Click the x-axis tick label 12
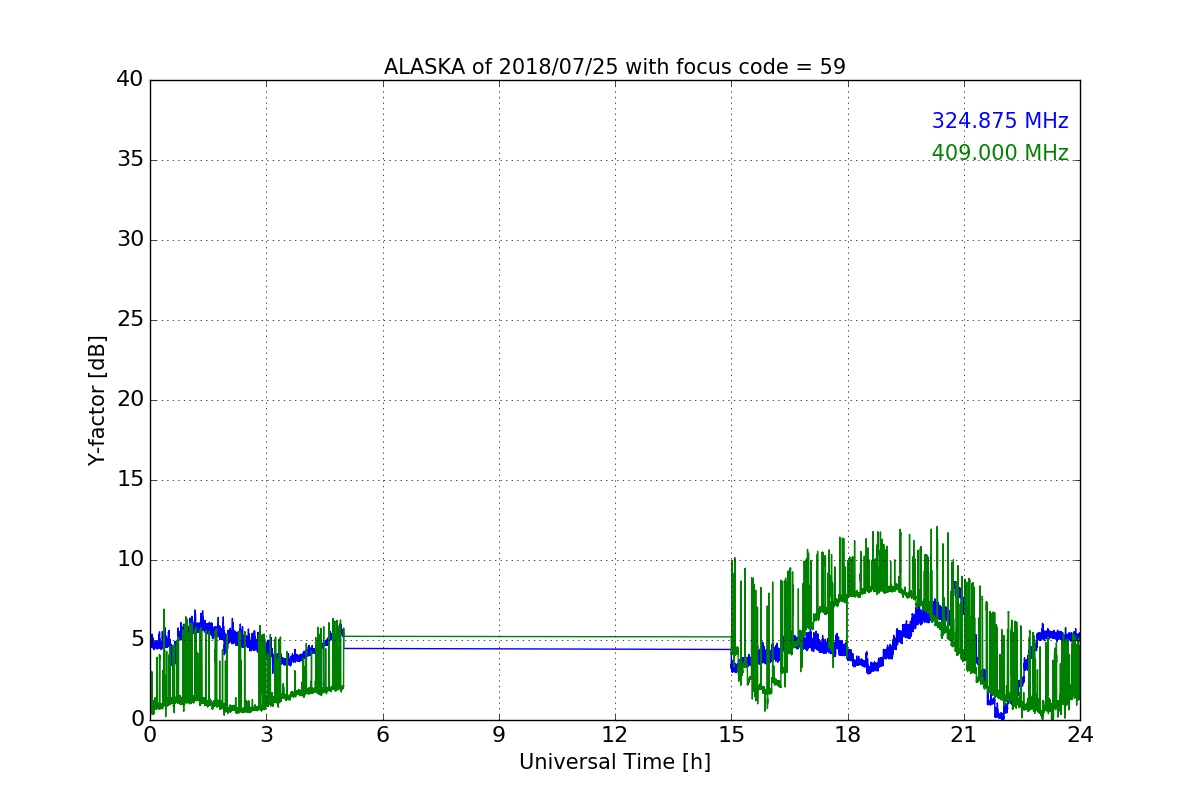Viewport: 1200px width, 800px height. (x=615, y=735)
